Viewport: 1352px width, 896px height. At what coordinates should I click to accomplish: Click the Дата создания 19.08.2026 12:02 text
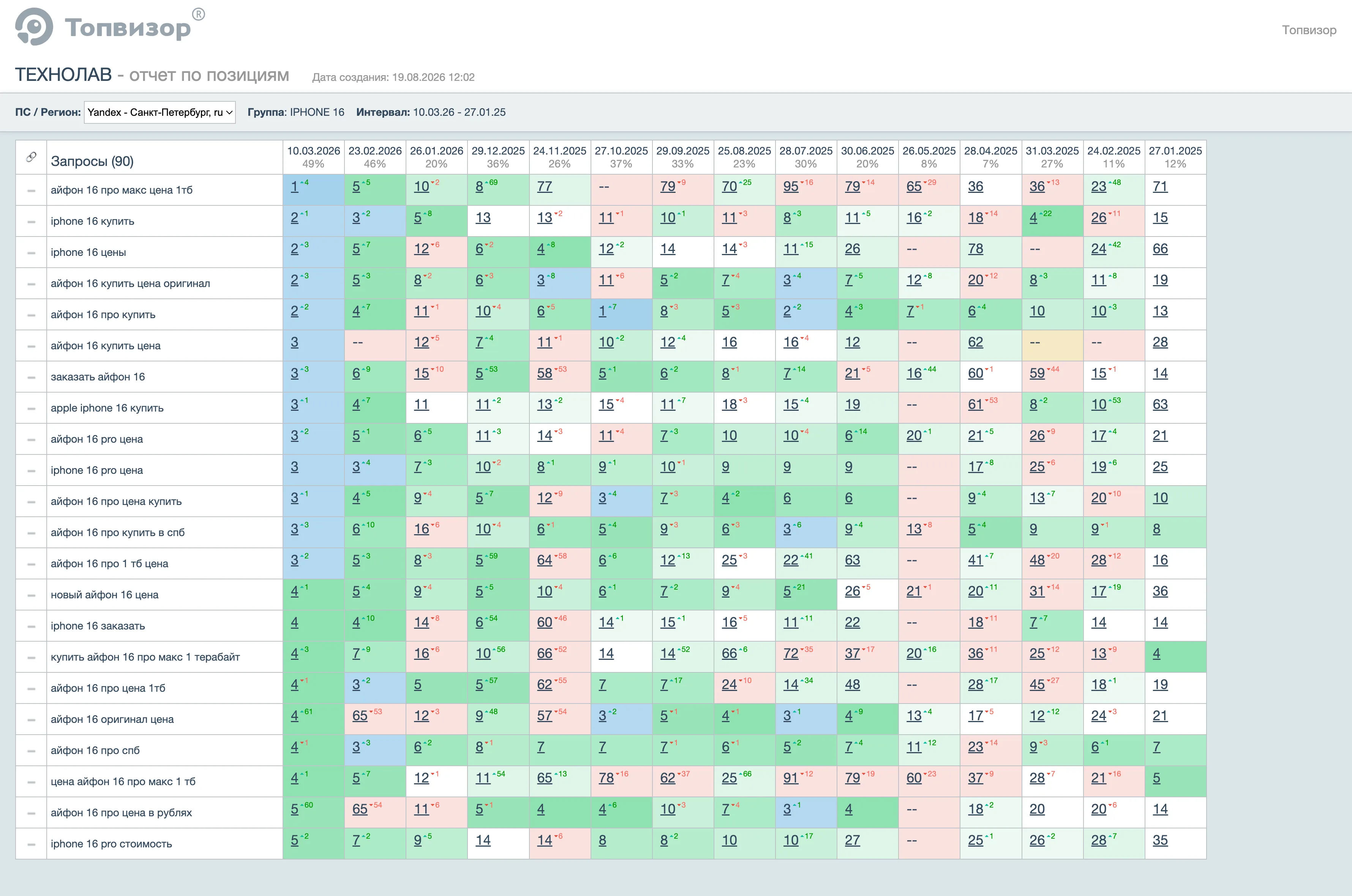(x=393, y=77)
